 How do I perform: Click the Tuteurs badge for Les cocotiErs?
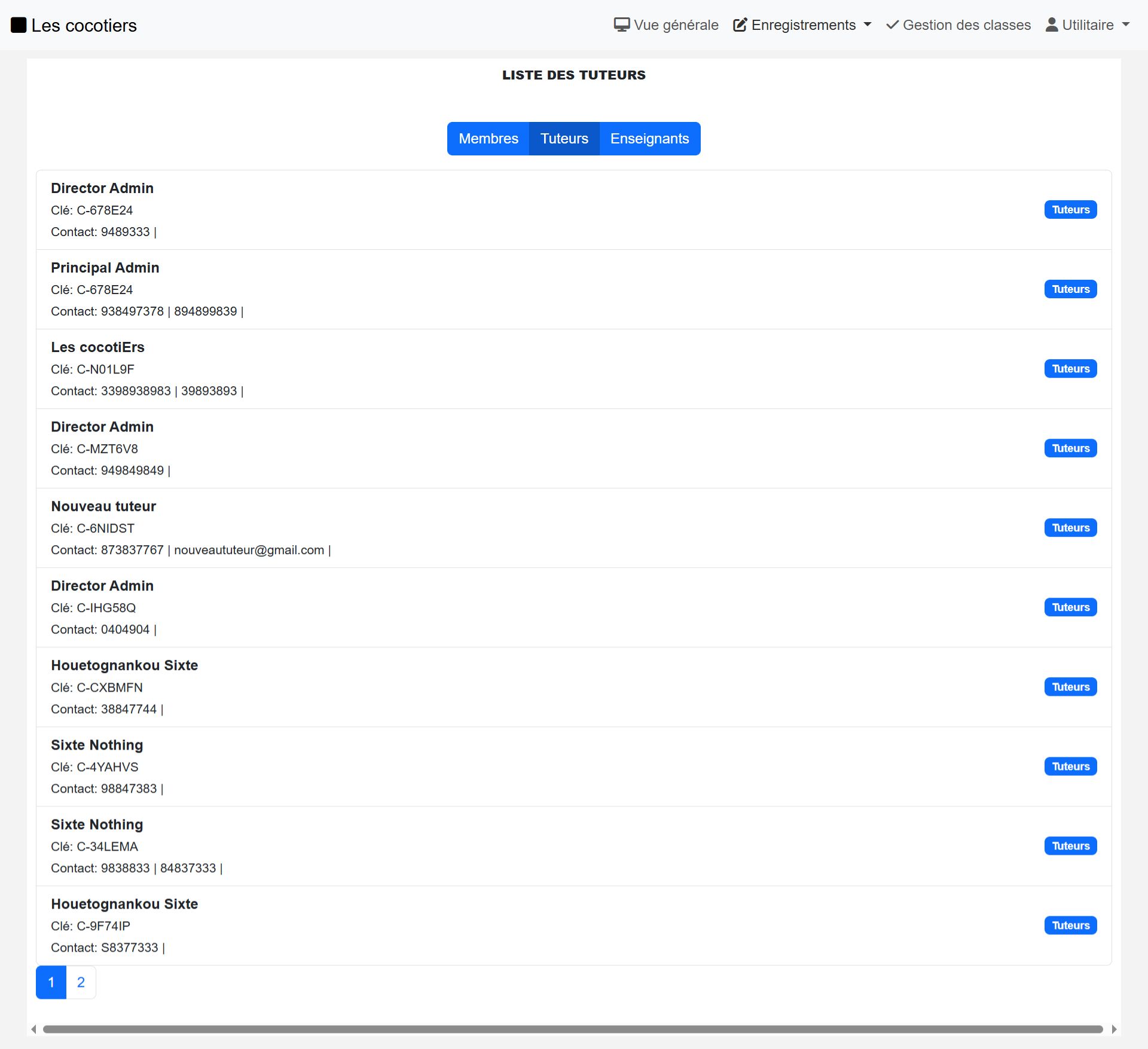tap(1070, 369)
